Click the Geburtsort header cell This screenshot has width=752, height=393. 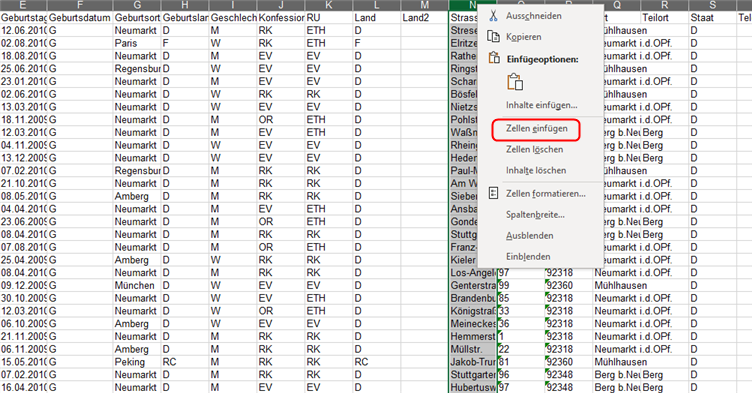coord(137,18)
